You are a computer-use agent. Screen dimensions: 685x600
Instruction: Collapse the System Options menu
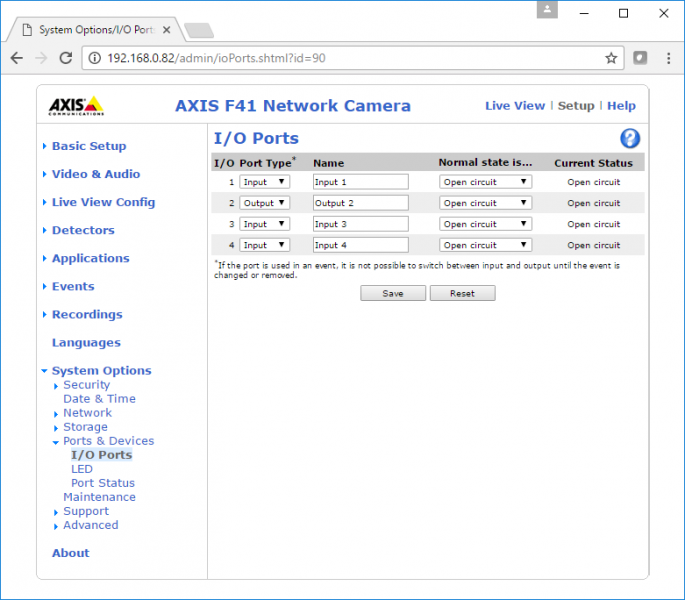(101, 371)
